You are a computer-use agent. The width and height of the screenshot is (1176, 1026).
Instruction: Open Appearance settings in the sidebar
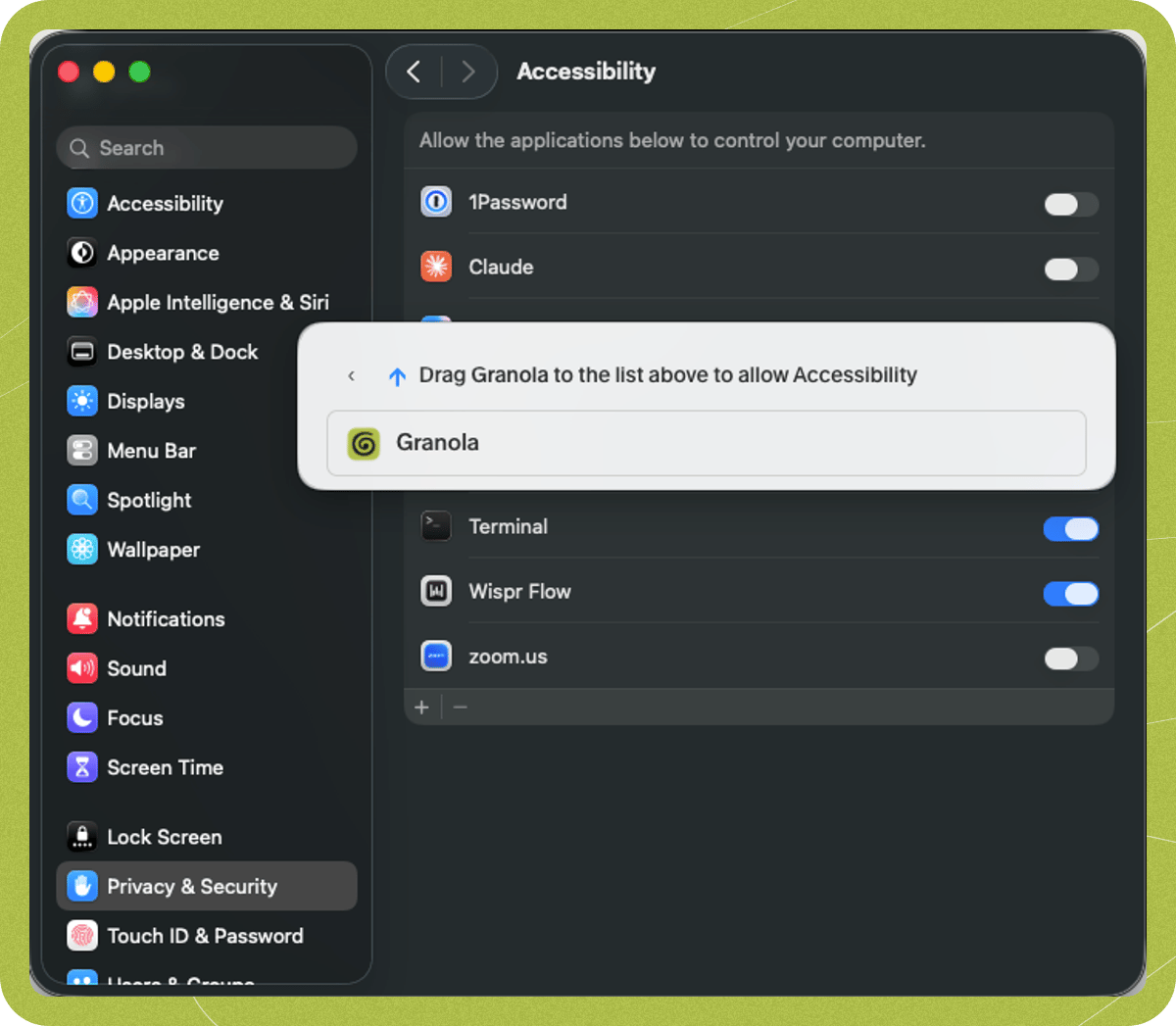[207, 253]
